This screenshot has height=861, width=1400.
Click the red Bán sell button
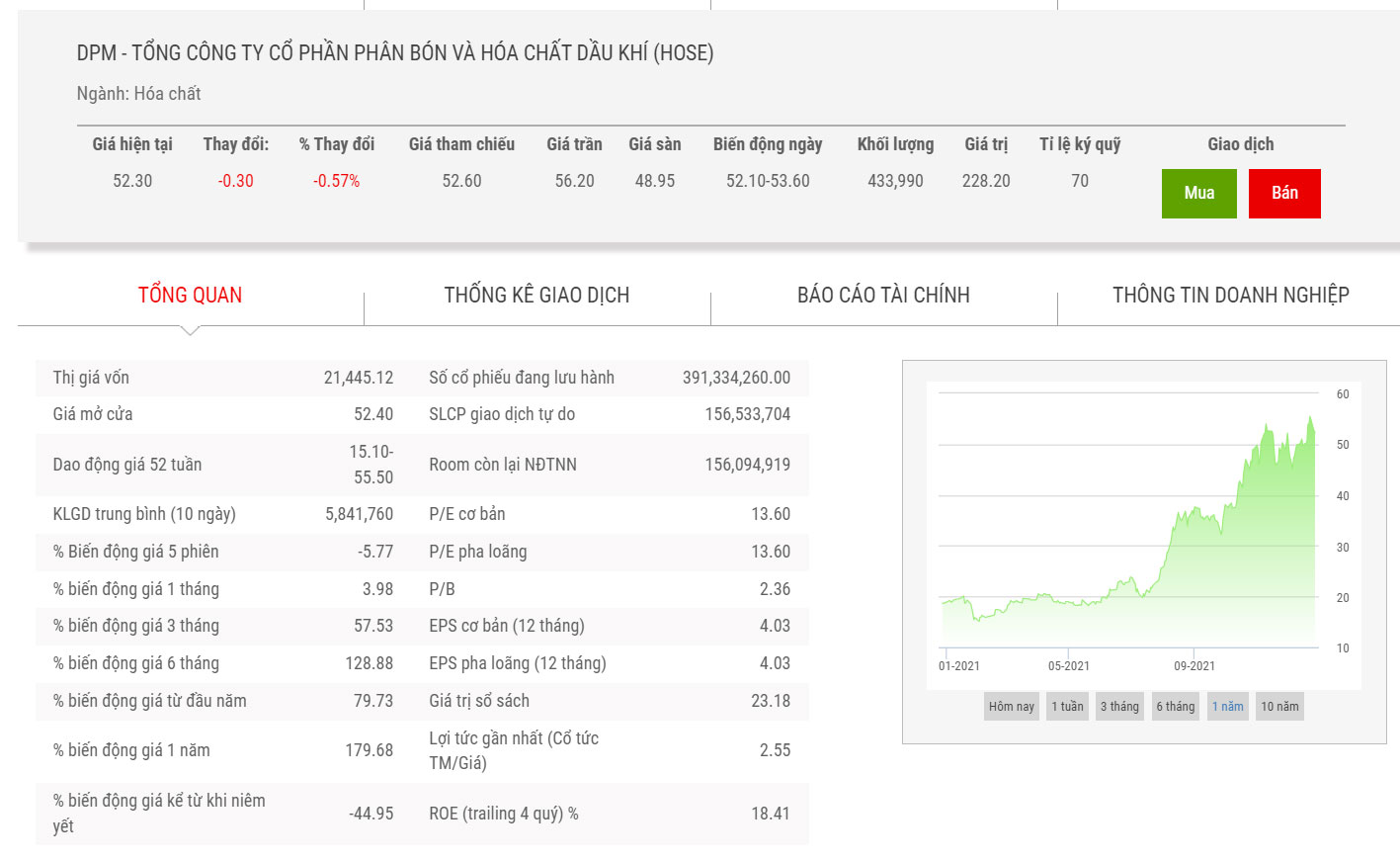(1284, 193)
